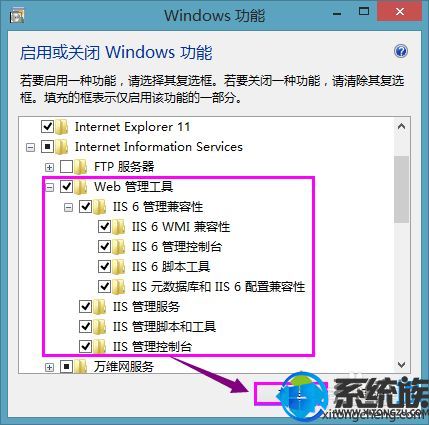Viewport: 429px width, 425px height.
Task: Select the IIS 管理脚本和工具 item label
Action: 164,327
